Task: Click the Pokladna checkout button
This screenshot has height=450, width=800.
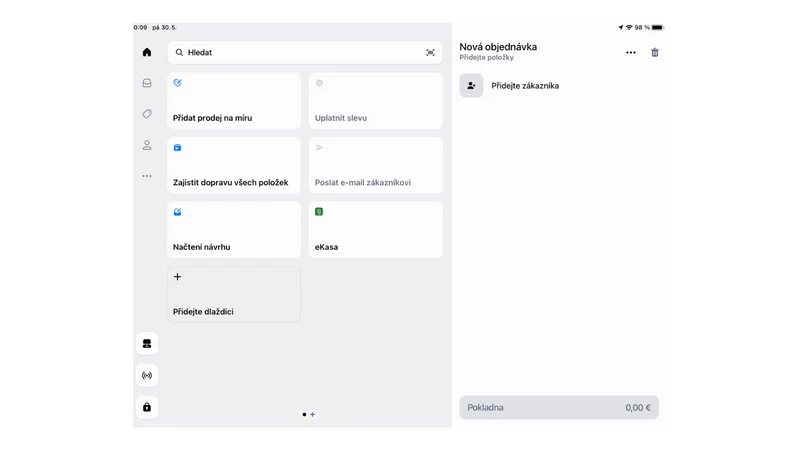Action: pyautogui.click(x=559, y=408)
